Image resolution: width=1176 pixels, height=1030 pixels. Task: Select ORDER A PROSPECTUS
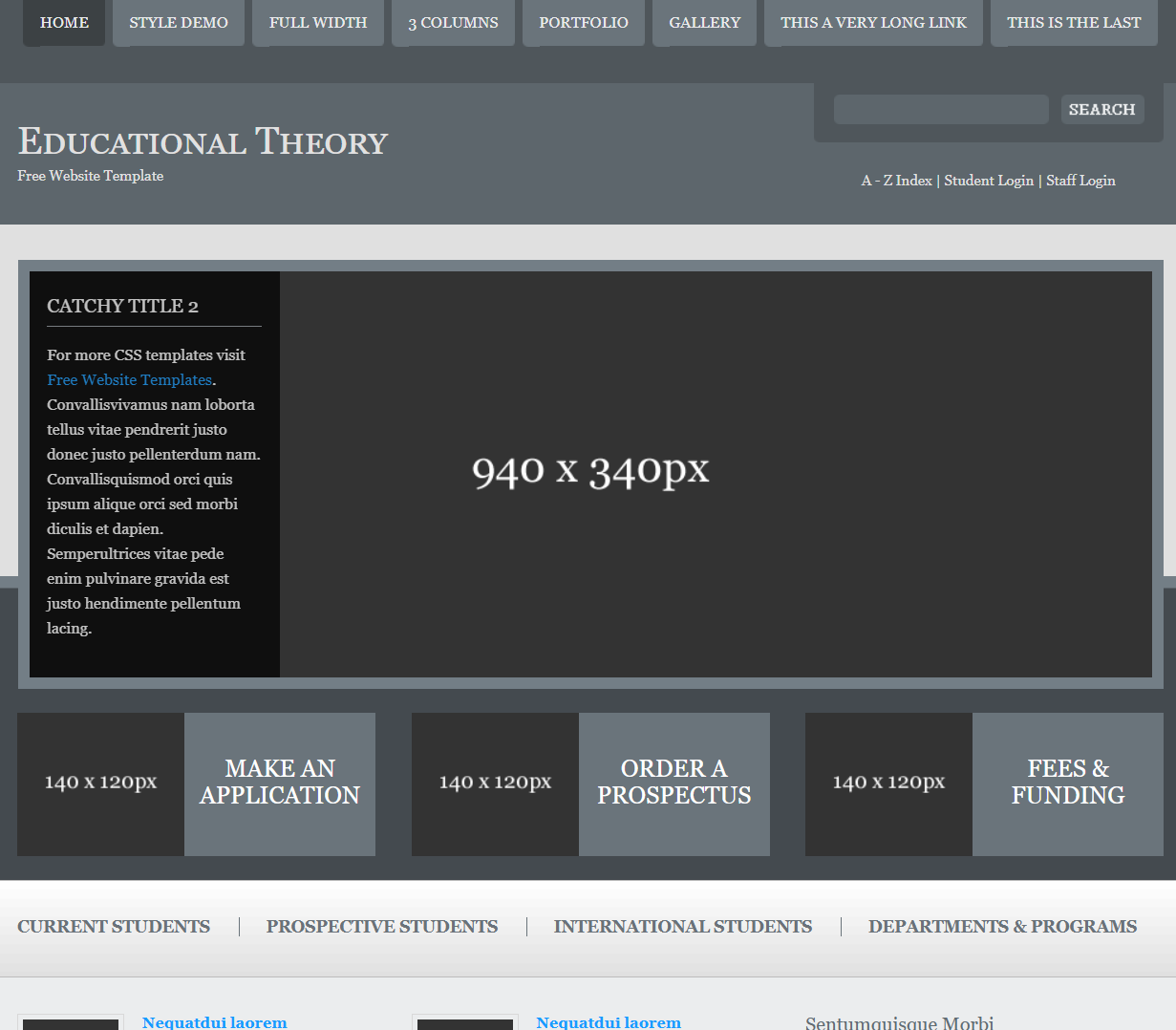point(674,783)
